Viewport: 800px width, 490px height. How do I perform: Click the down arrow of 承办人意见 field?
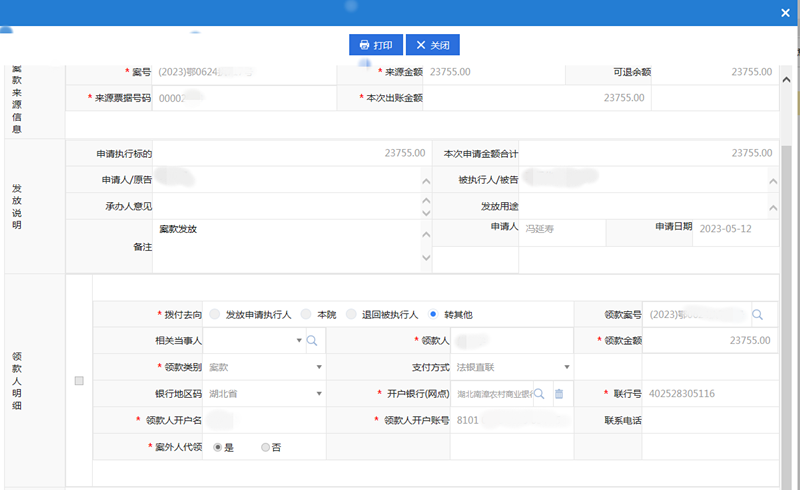point(427,213)
